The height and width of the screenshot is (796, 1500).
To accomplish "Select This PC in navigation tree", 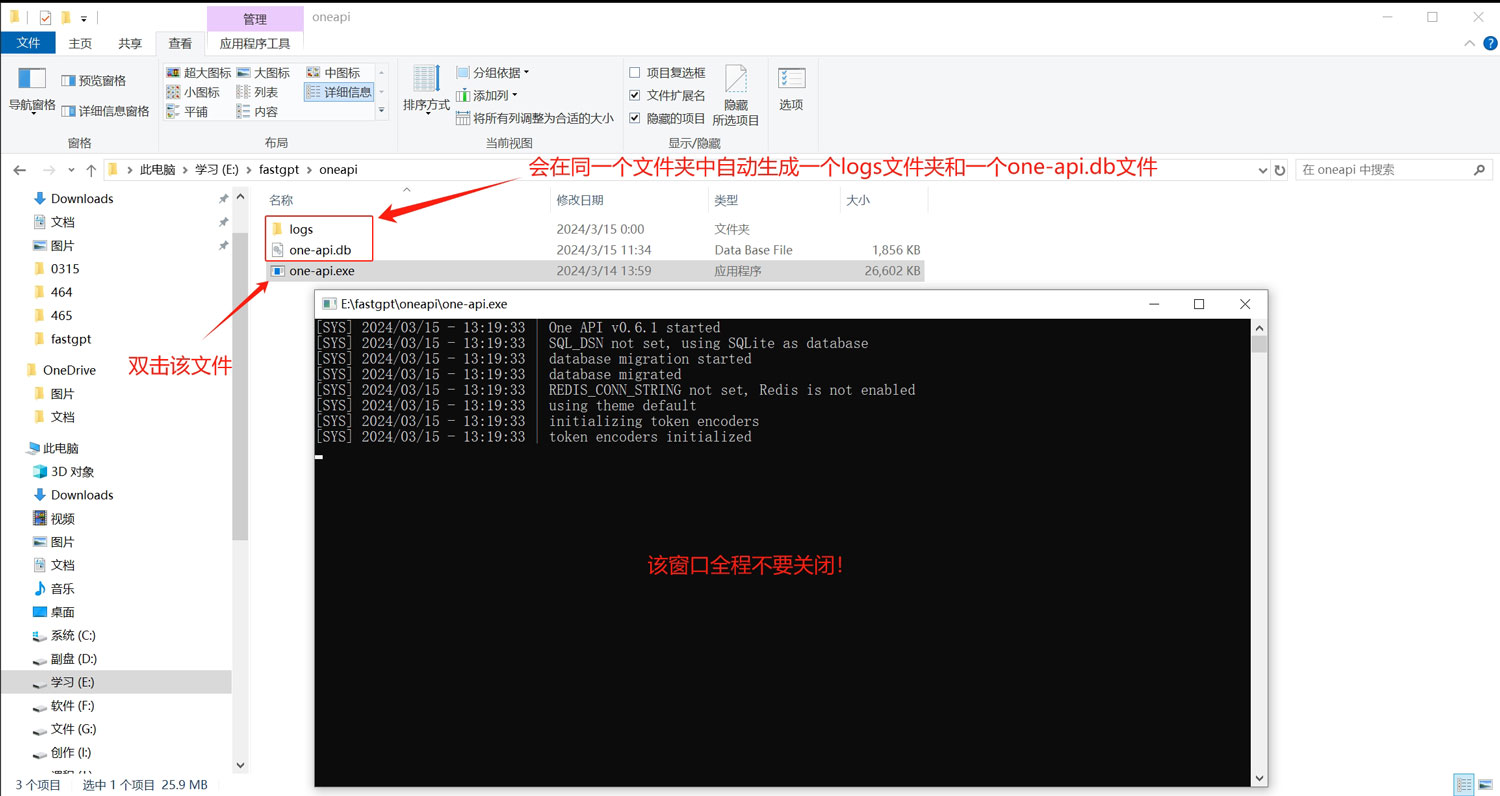I will 60,448.
